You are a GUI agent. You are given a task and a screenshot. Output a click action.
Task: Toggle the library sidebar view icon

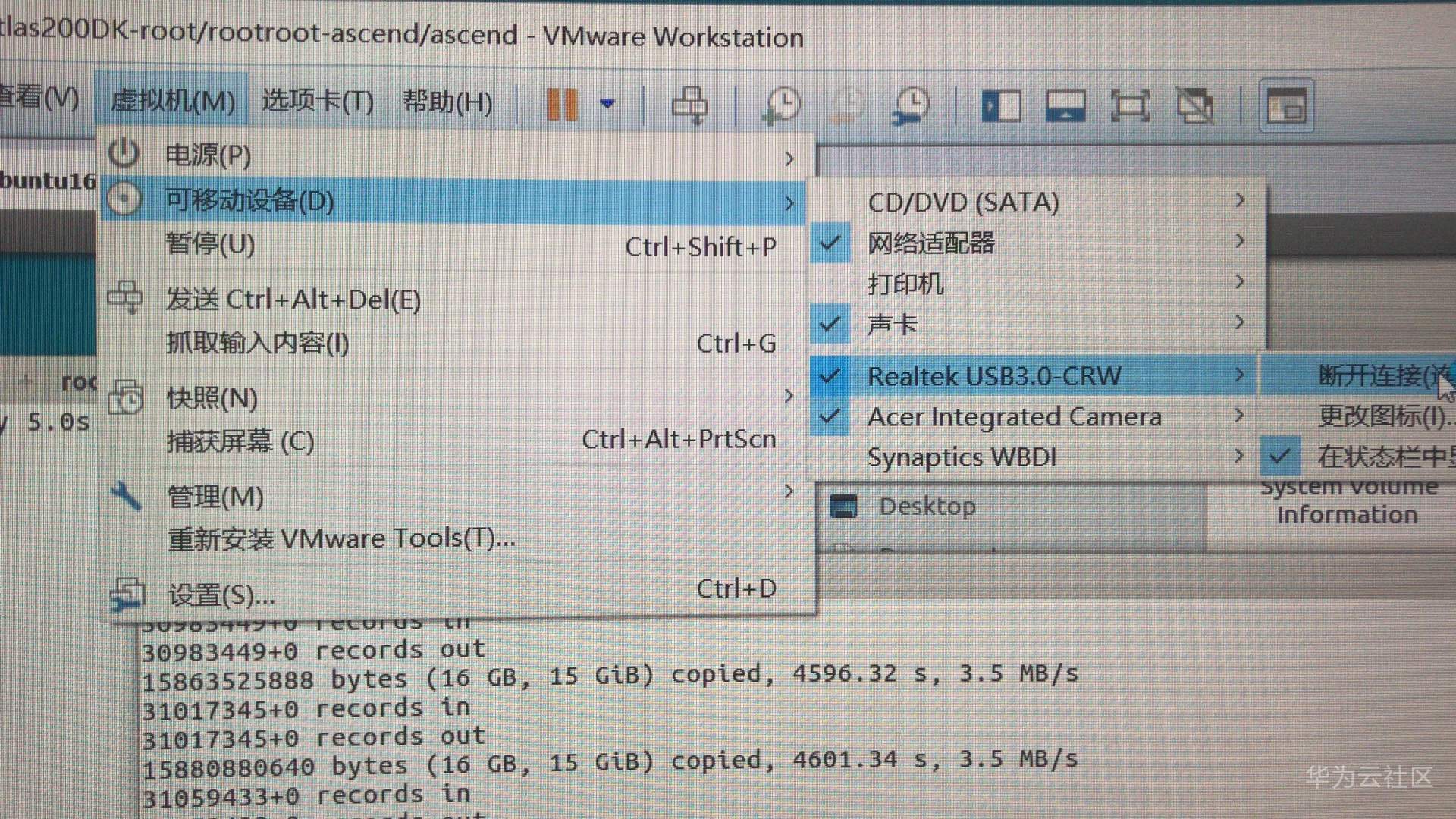(1001, 105)
